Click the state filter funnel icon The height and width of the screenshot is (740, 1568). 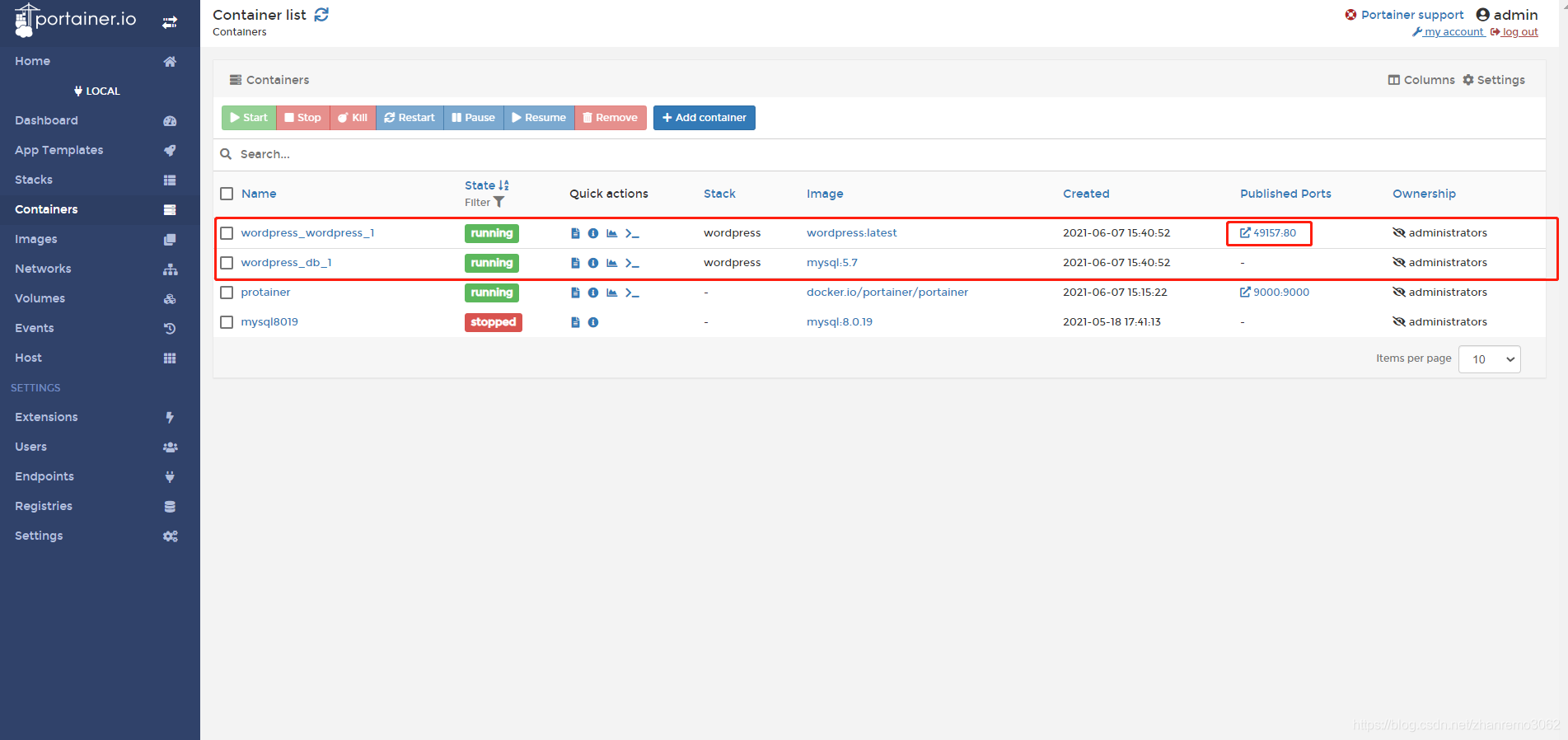pos(498,202)
